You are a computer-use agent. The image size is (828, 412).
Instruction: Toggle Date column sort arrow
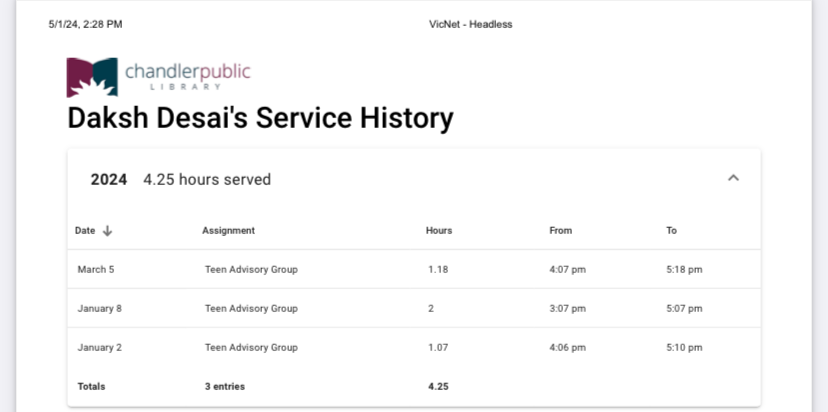(x=108, y=231)
